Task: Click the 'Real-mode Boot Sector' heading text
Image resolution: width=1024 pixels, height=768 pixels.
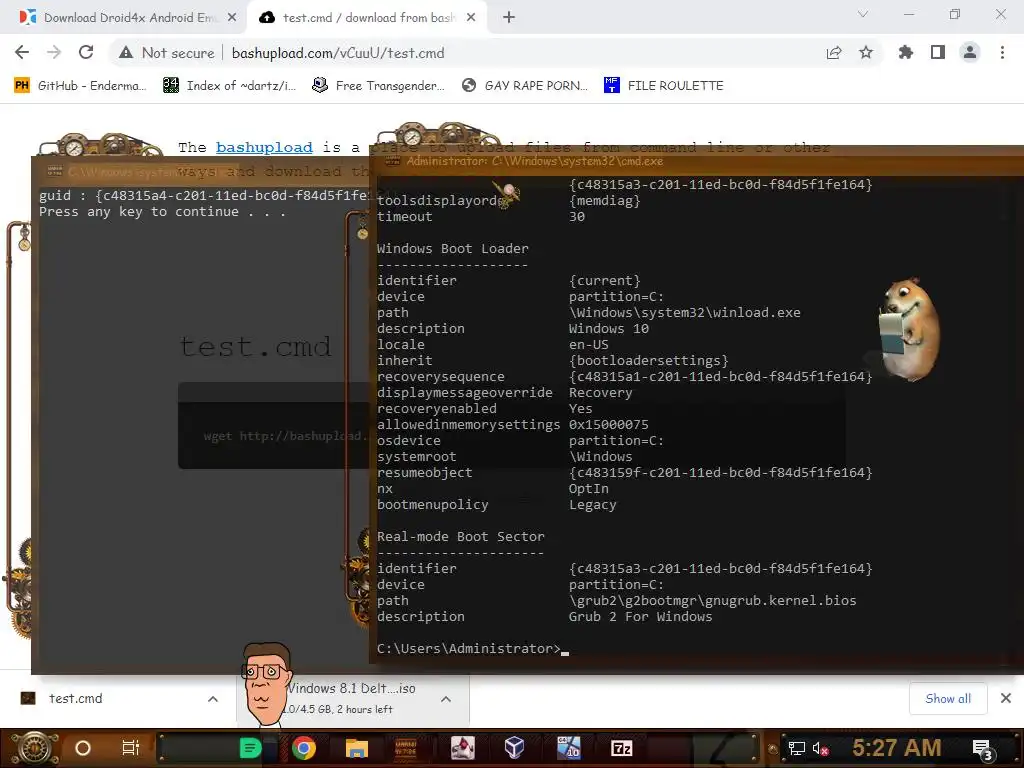Action: 460,536
